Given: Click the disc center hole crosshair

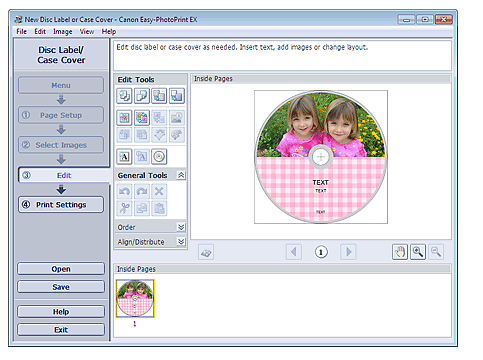Looking at the screenshot, I should (x=321, y=157).
